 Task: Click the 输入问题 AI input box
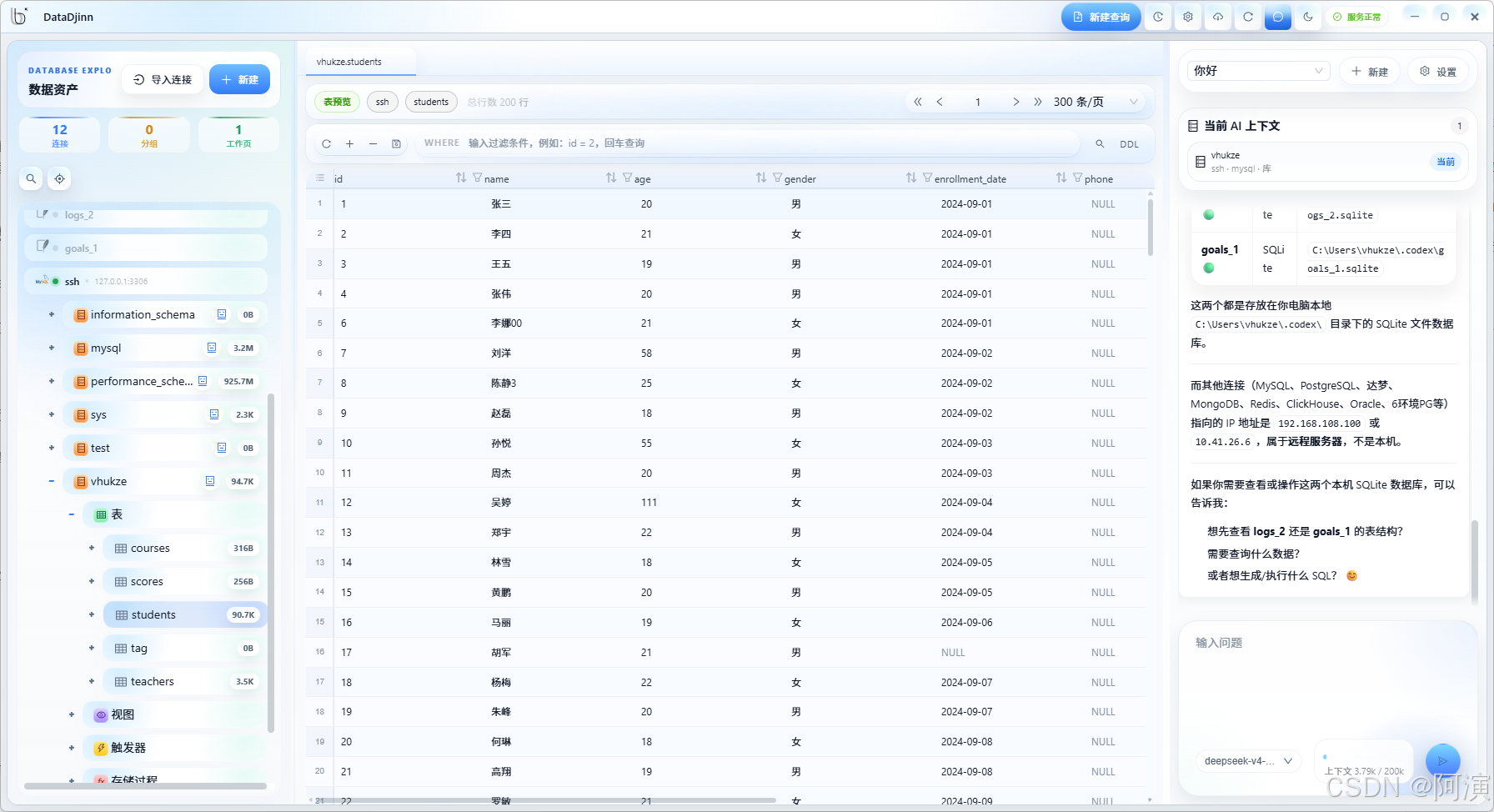pyautogui.click(x=1327, y=684)
